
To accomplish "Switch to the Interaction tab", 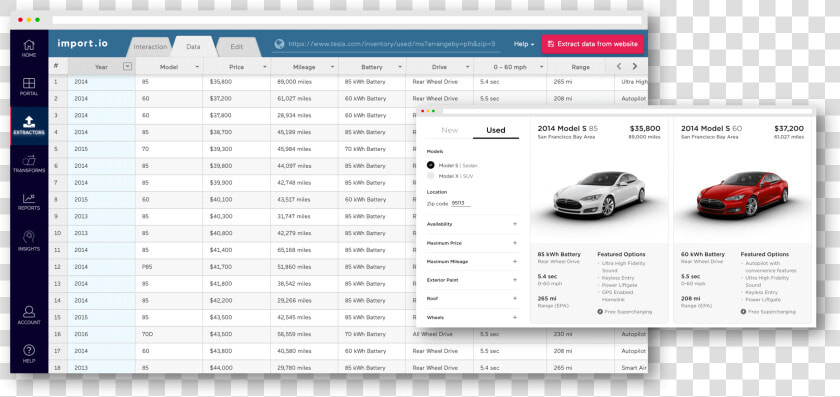I will 150,47.
